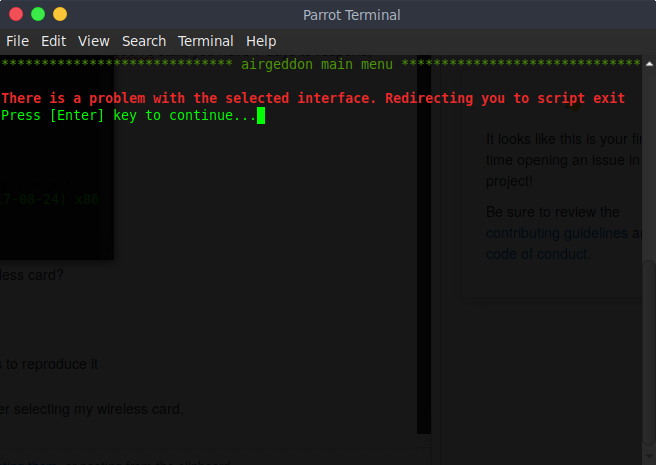Open the Search menu
This screenshot has height=465, width=656.
click(144, 41)
